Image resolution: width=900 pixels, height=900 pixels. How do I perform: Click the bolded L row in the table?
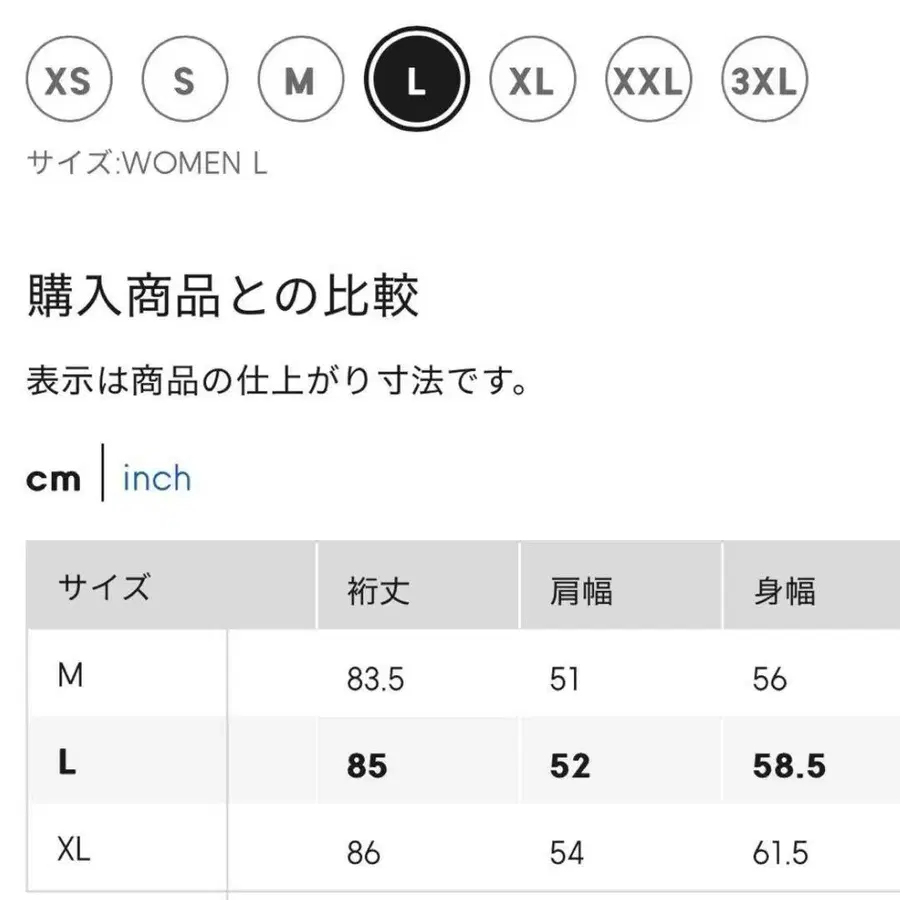pos(66,767)
